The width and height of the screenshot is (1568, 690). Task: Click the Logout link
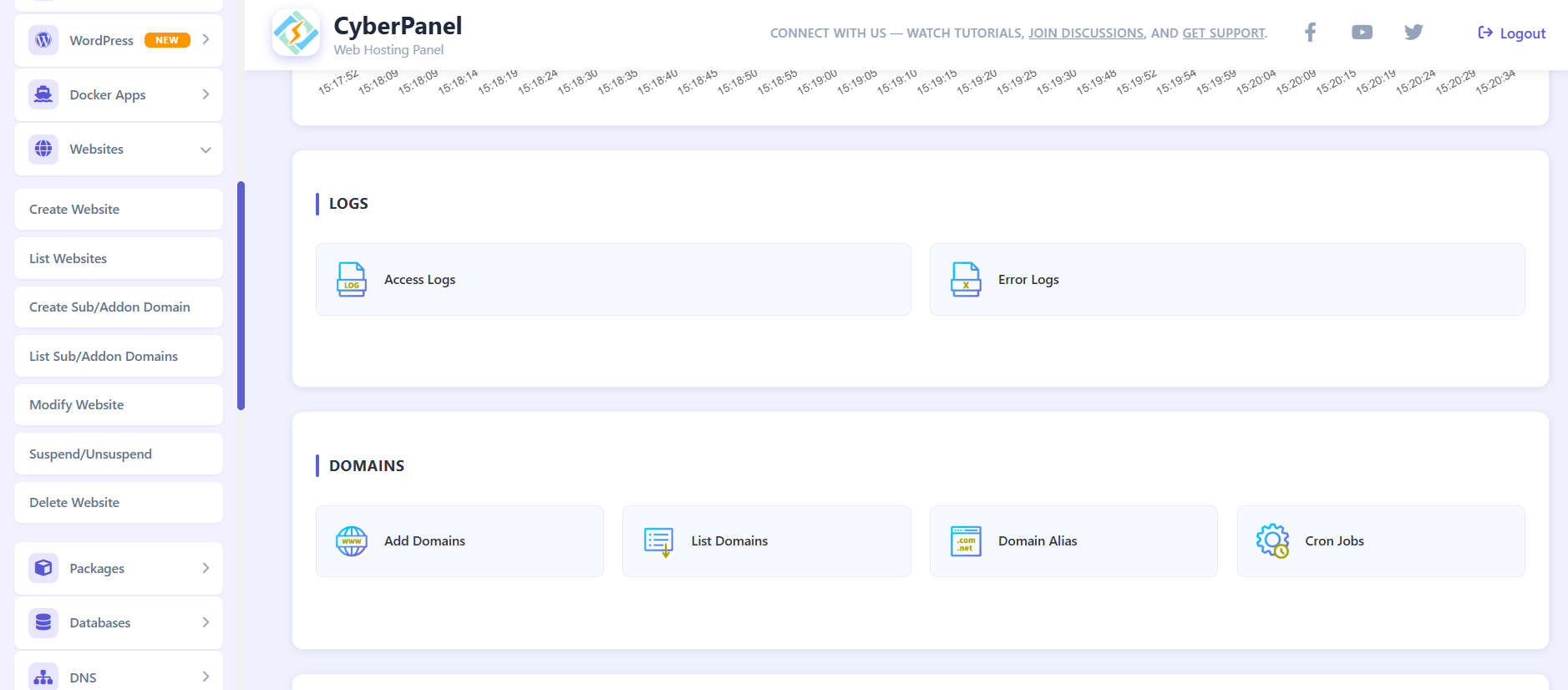[x=1511, y=33]
